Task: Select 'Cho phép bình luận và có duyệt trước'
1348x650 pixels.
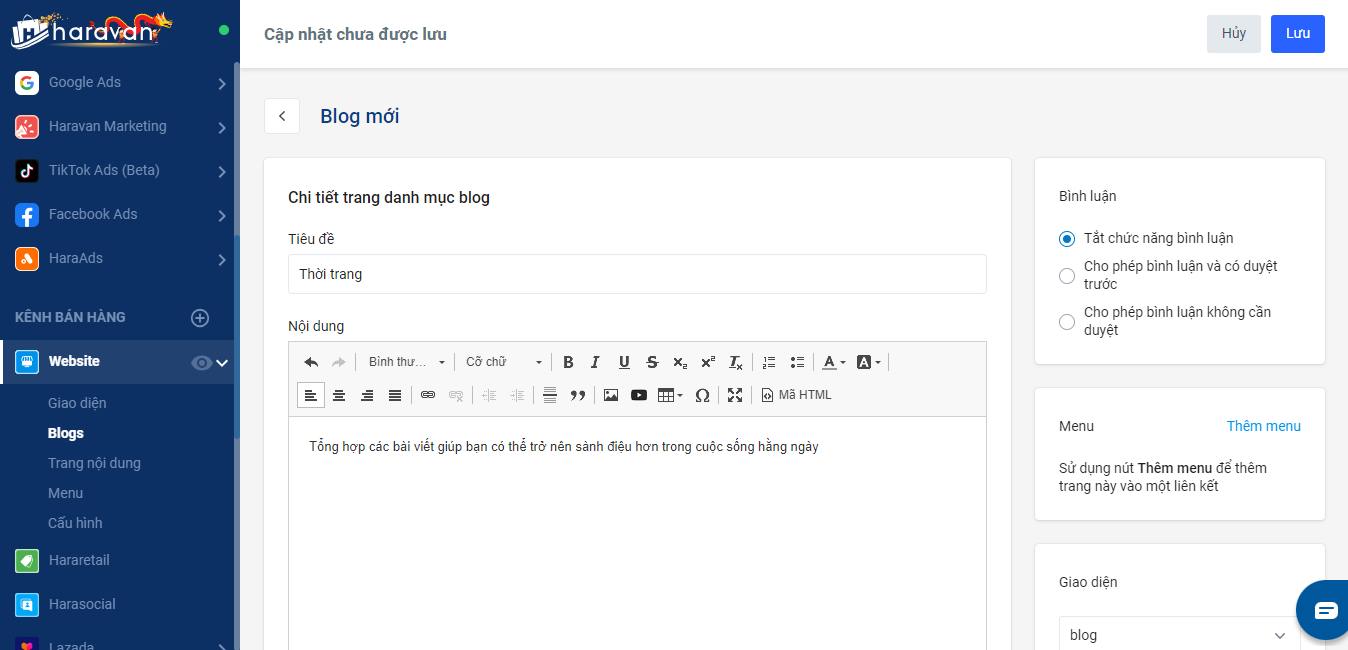Action: 1067,275
